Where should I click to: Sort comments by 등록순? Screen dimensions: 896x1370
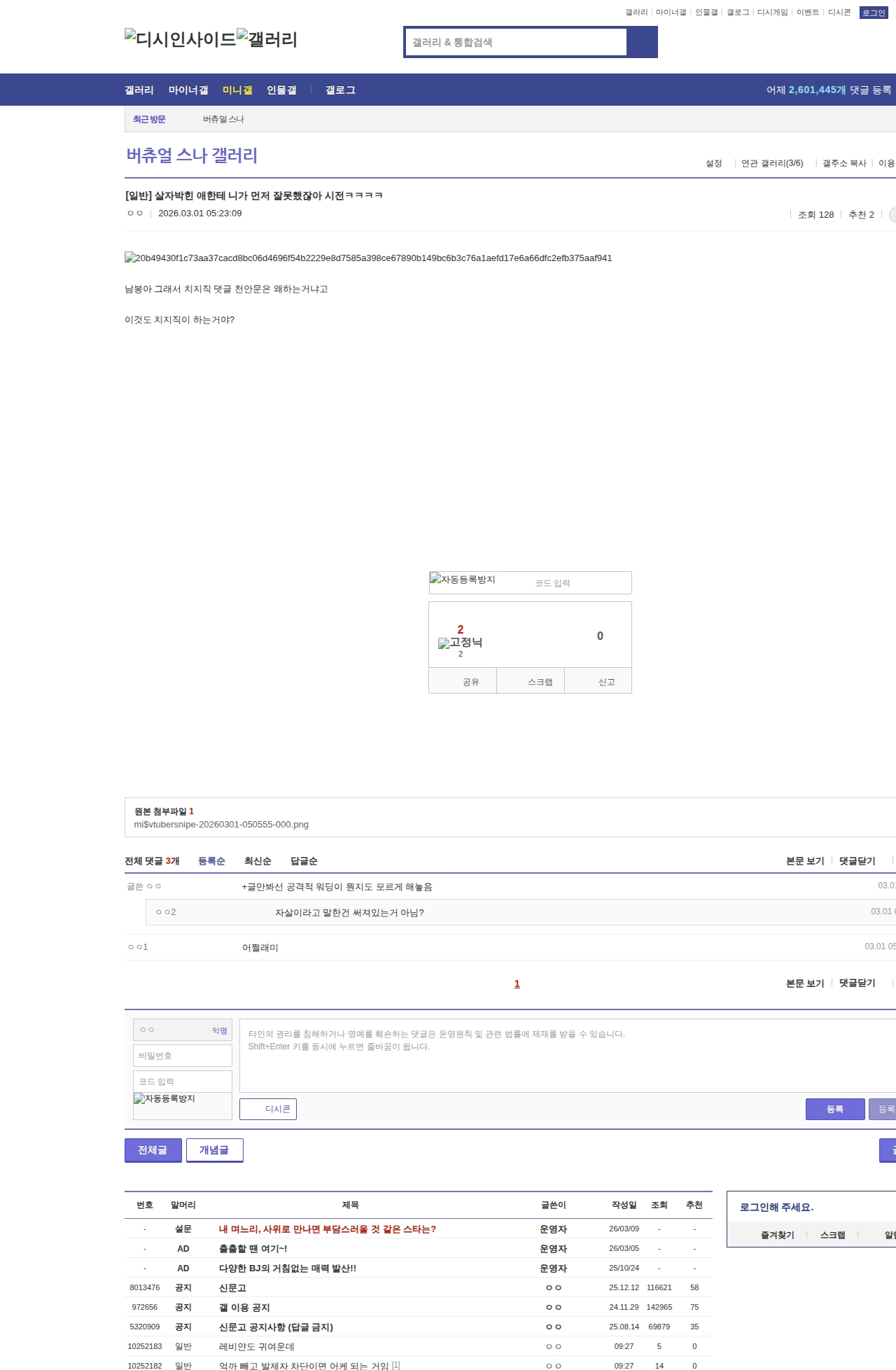[211, 861]
